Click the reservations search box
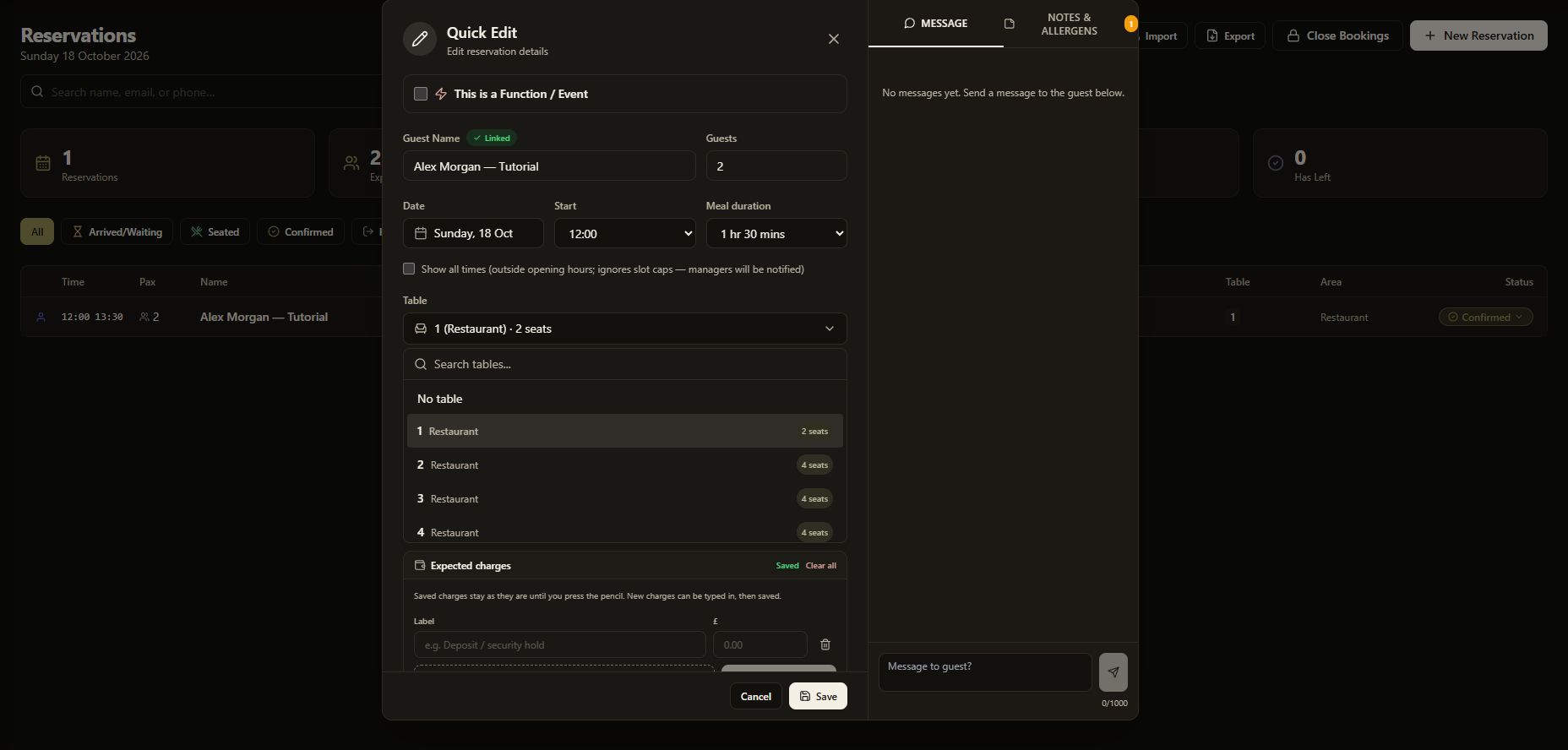This screenshot has height=750, width=1568. tap(203, 92)
